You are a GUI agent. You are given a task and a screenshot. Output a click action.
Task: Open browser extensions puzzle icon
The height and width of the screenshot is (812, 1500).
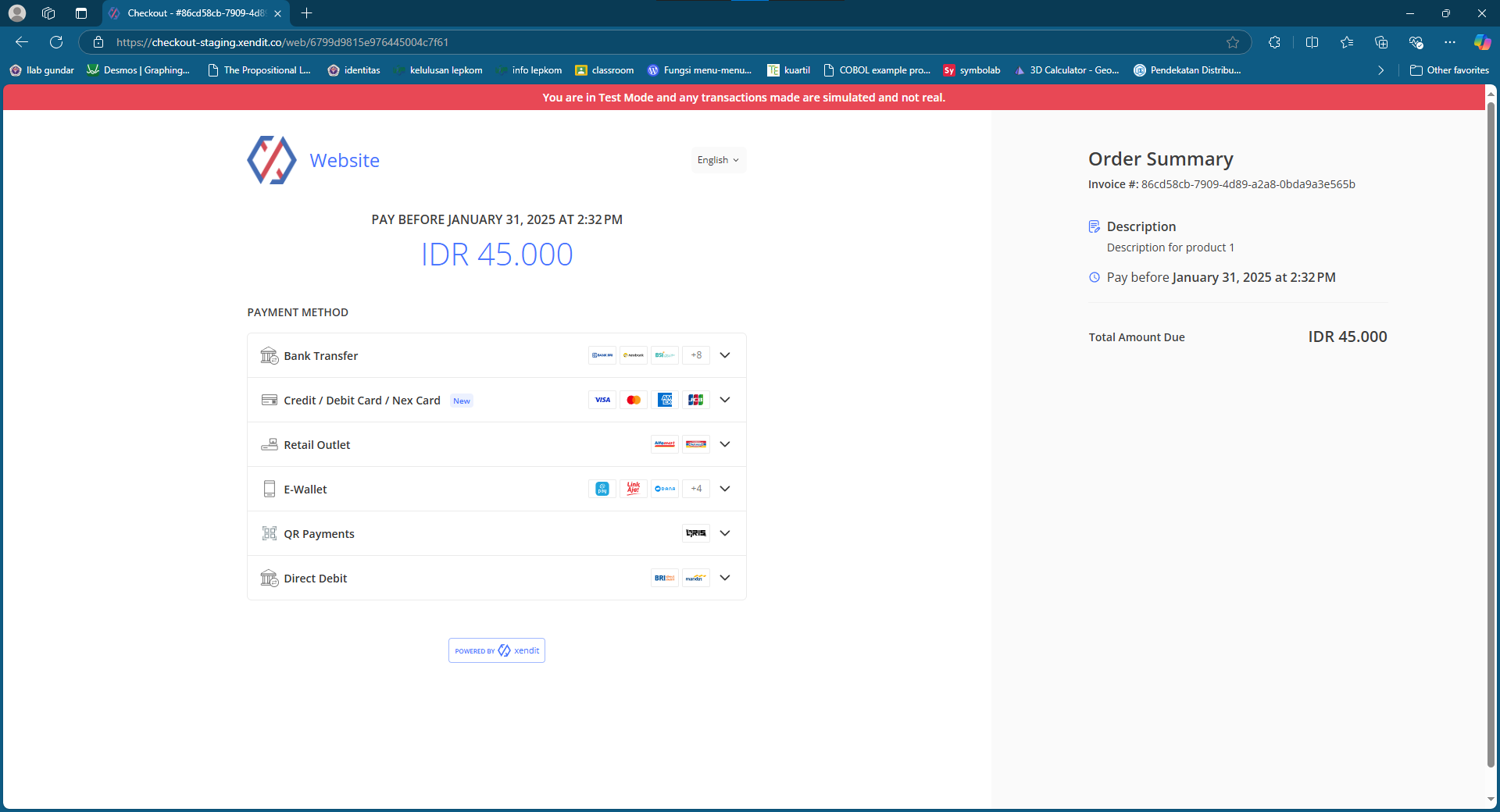[x=1274, y=42]
